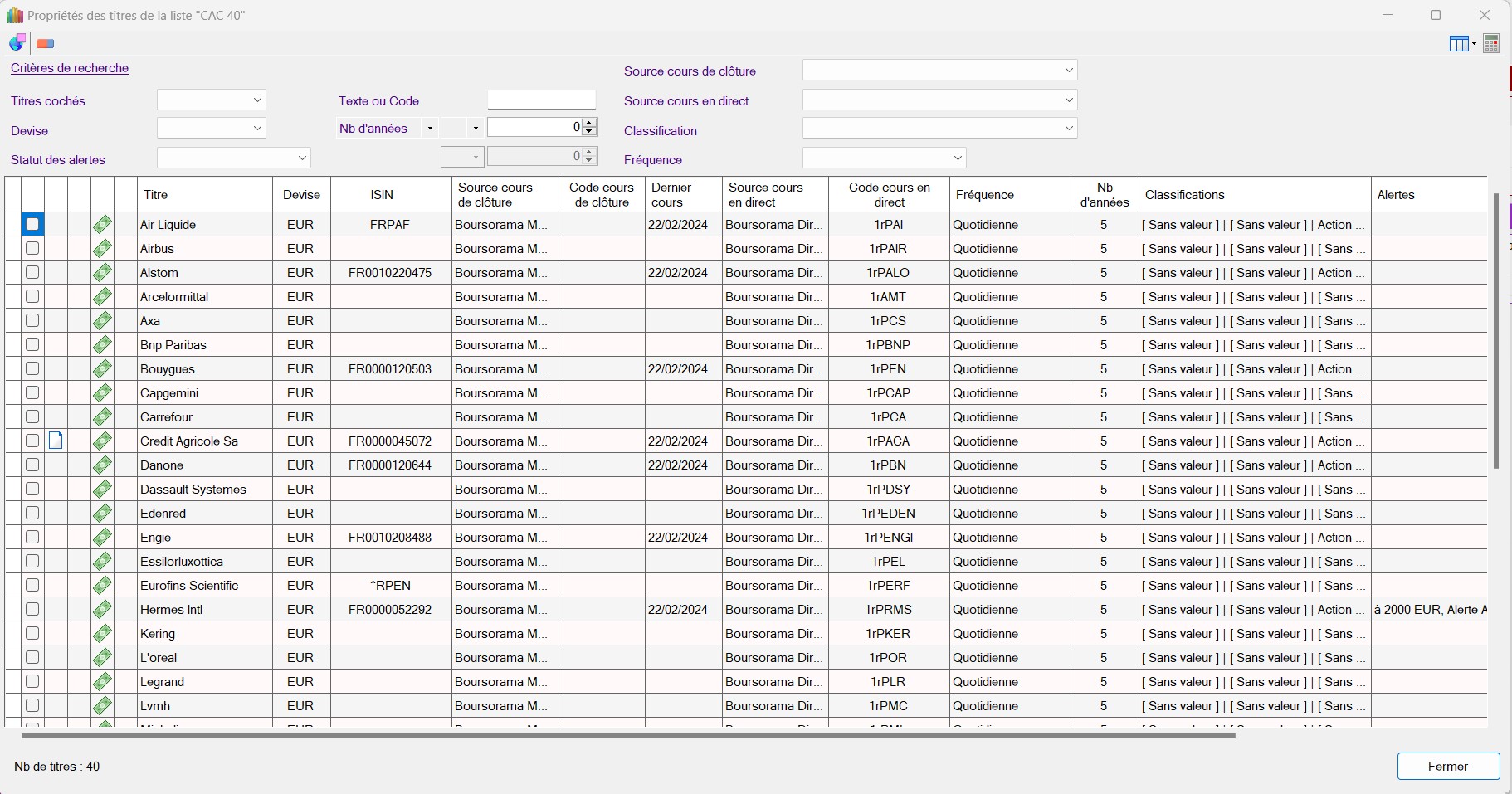Click the globe icon in the toolbar

17,43
